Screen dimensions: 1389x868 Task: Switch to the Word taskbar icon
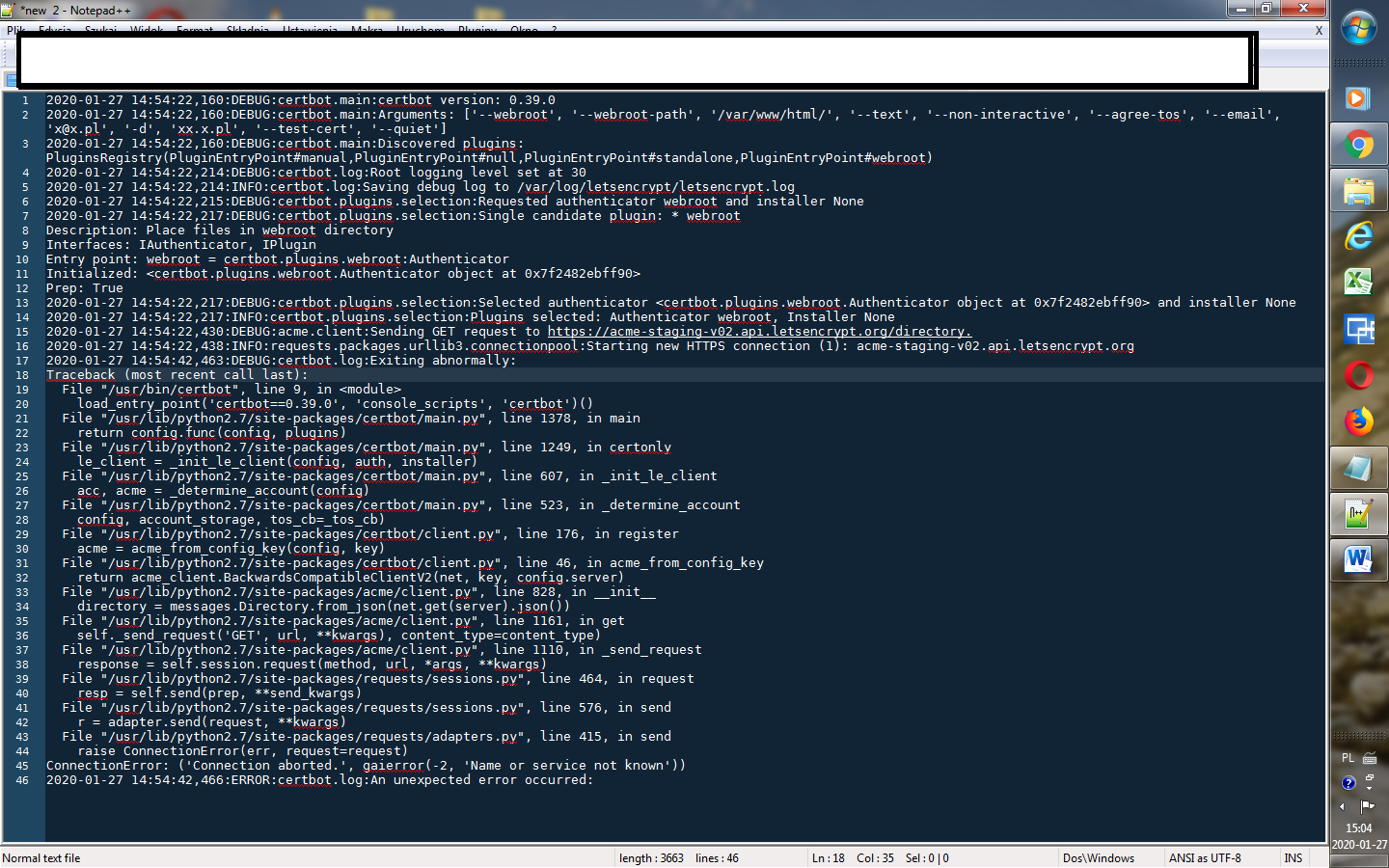1358,559
